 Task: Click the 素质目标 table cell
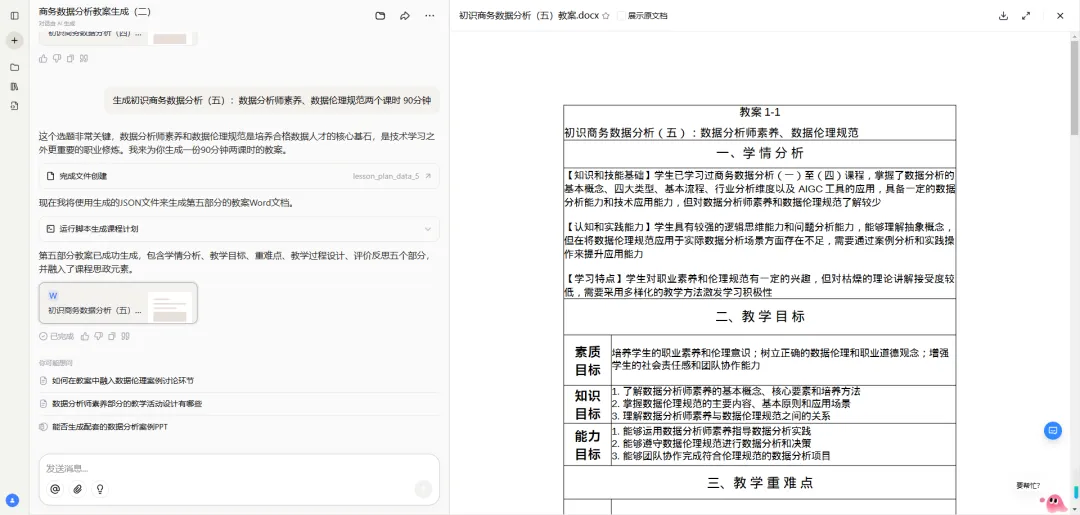point(588,361)
